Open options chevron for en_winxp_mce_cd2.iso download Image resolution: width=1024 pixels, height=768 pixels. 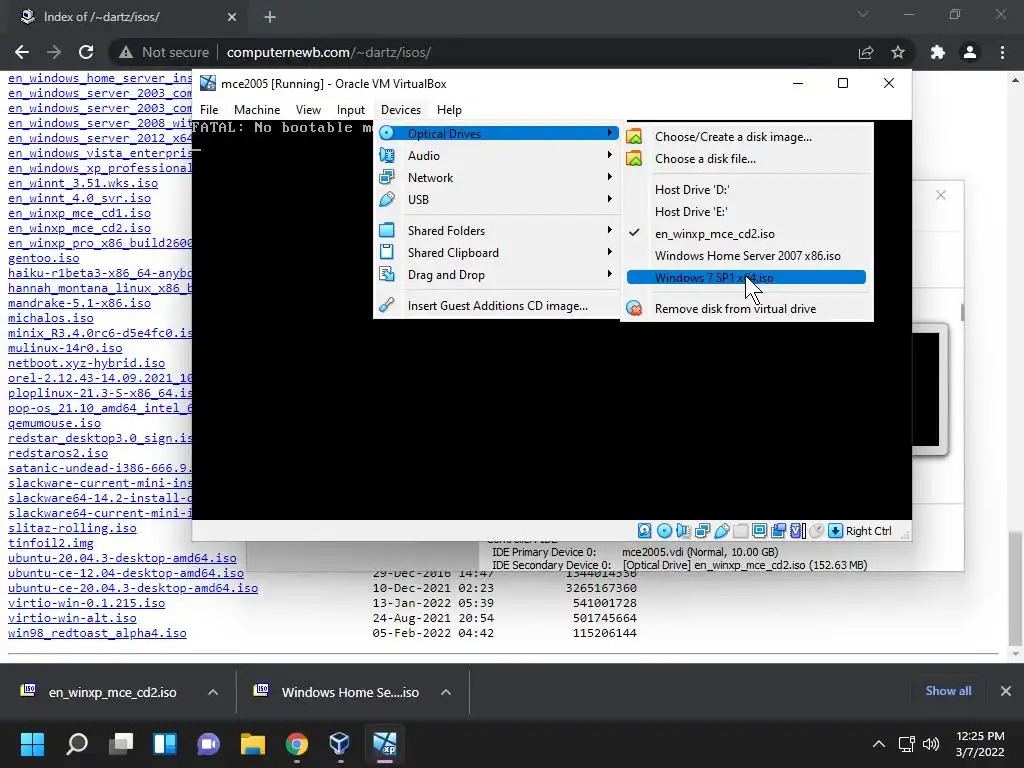(213, 692)
